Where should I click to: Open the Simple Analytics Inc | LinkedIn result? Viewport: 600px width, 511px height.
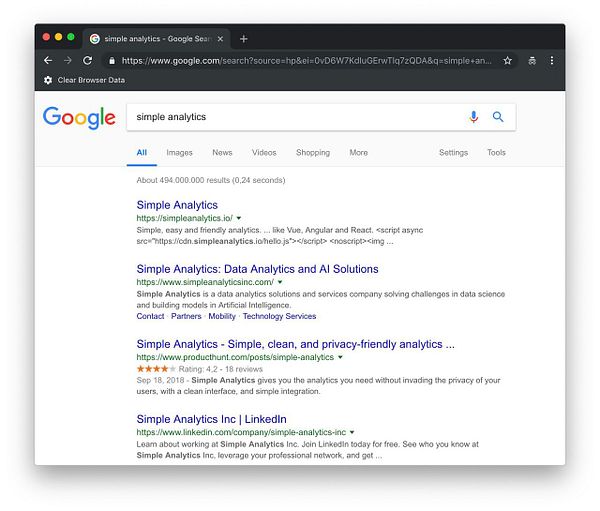click(x=212, y=419)
